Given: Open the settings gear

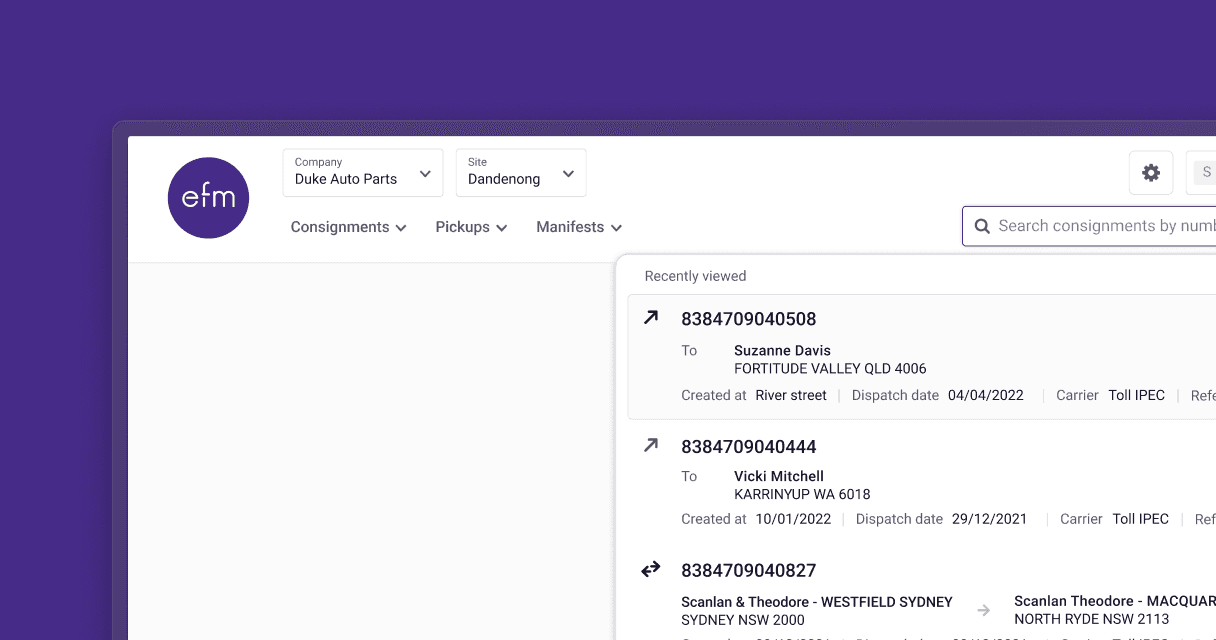Looking at the screenshot, I should (x=1151, y=172).
